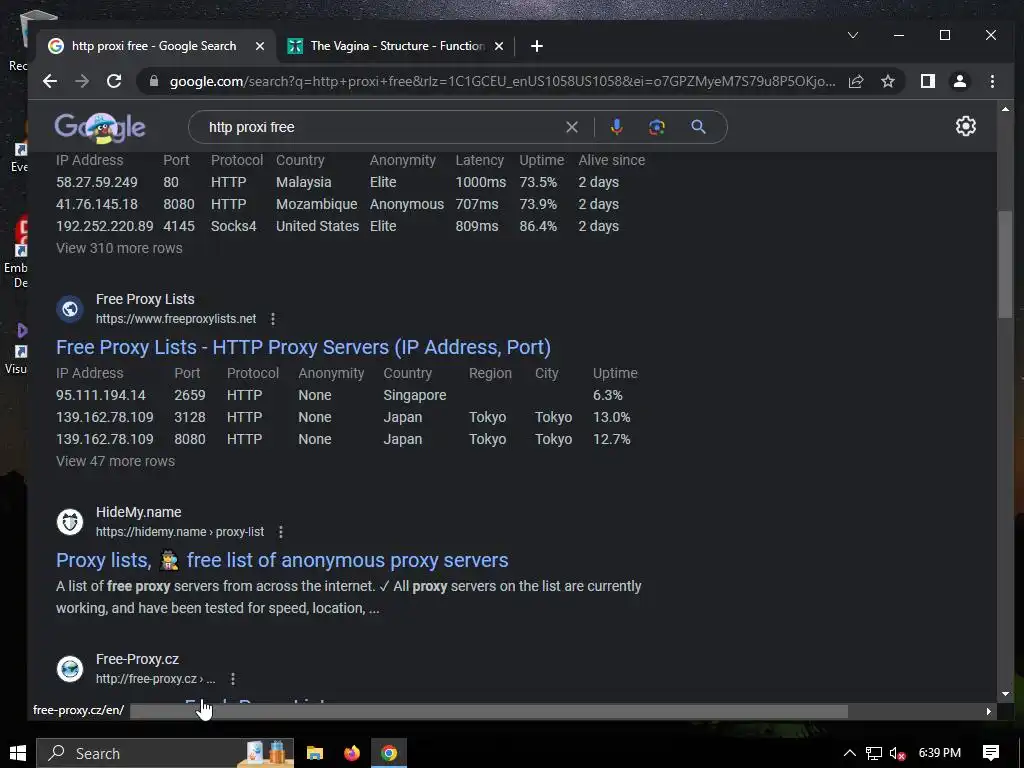Start voice search with microphone
The height and width of the screenshot is (768, 1024).
pos(616,127)
